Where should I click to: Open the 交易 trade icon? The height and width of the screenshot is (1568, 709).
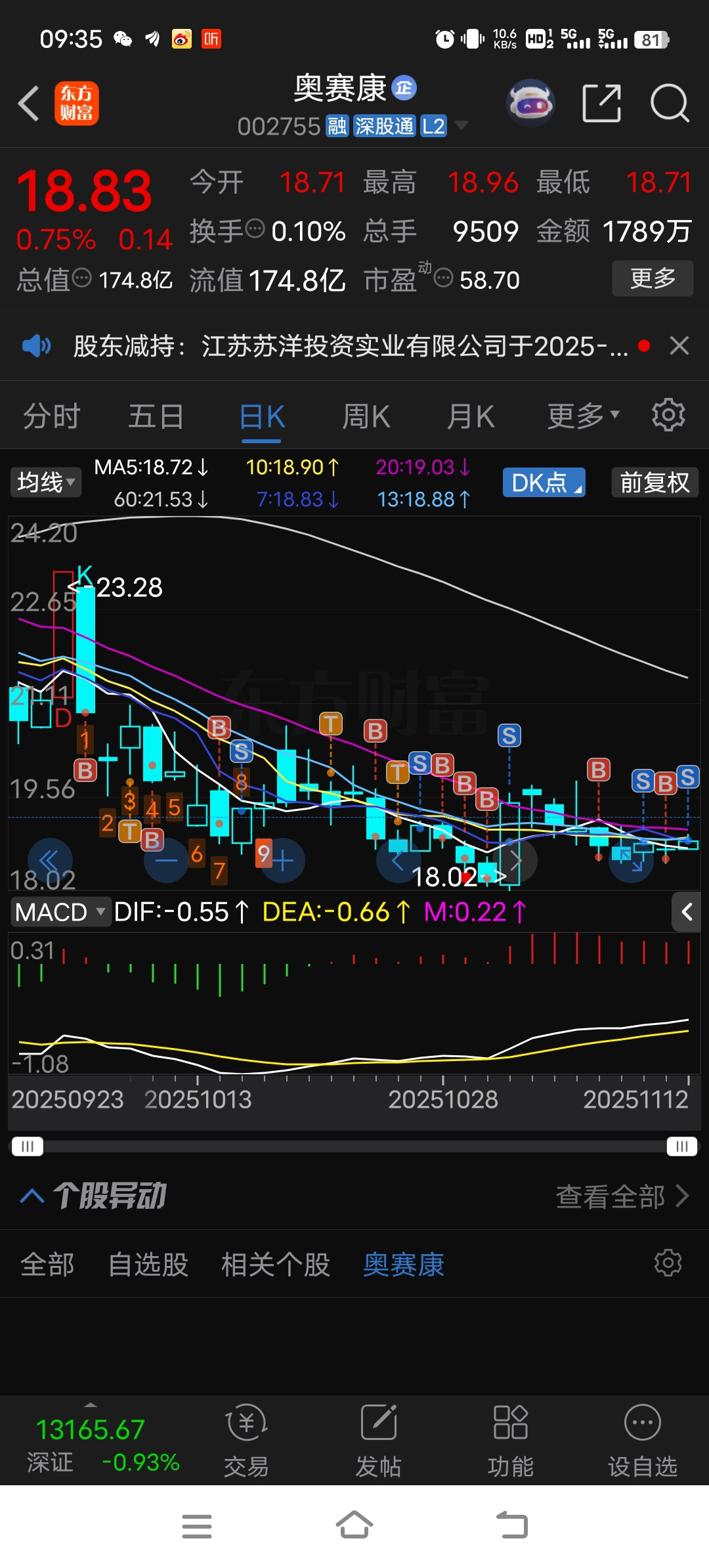[x=246, y=1441]
